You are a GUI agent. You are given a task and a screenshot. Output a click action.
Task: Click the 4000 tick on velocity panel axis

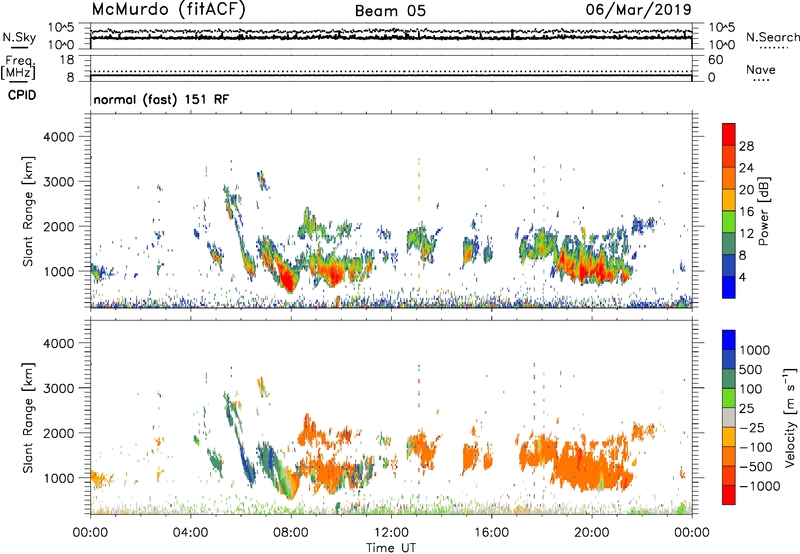(59, 343)
